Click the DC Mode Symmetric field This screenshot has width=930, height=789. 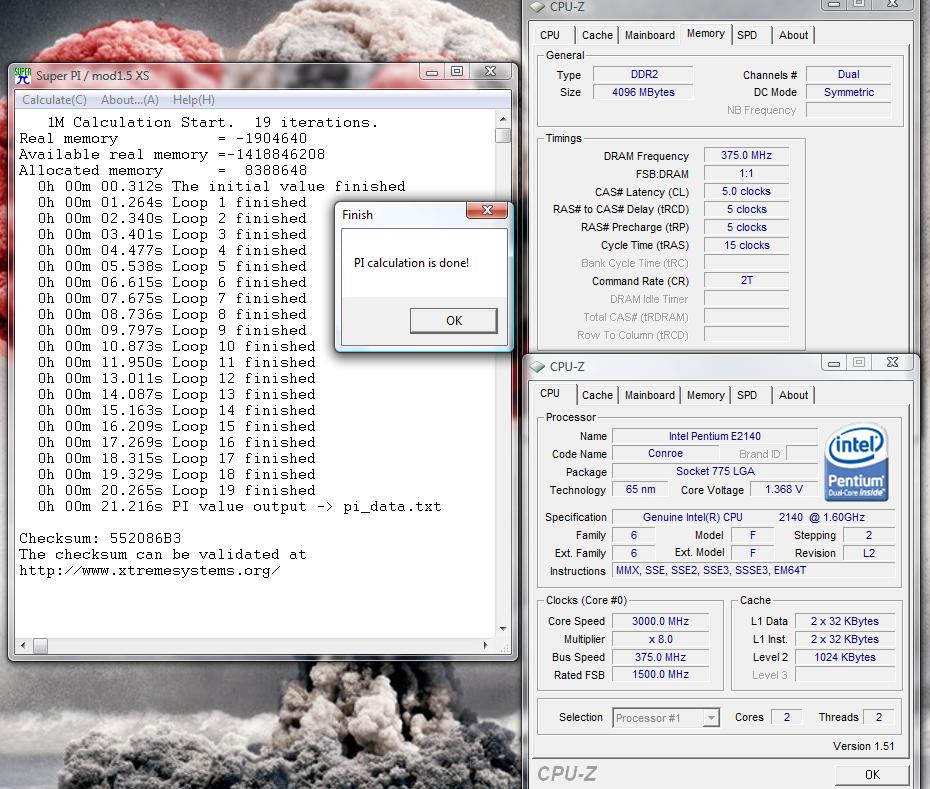click(x=849, y=92)
